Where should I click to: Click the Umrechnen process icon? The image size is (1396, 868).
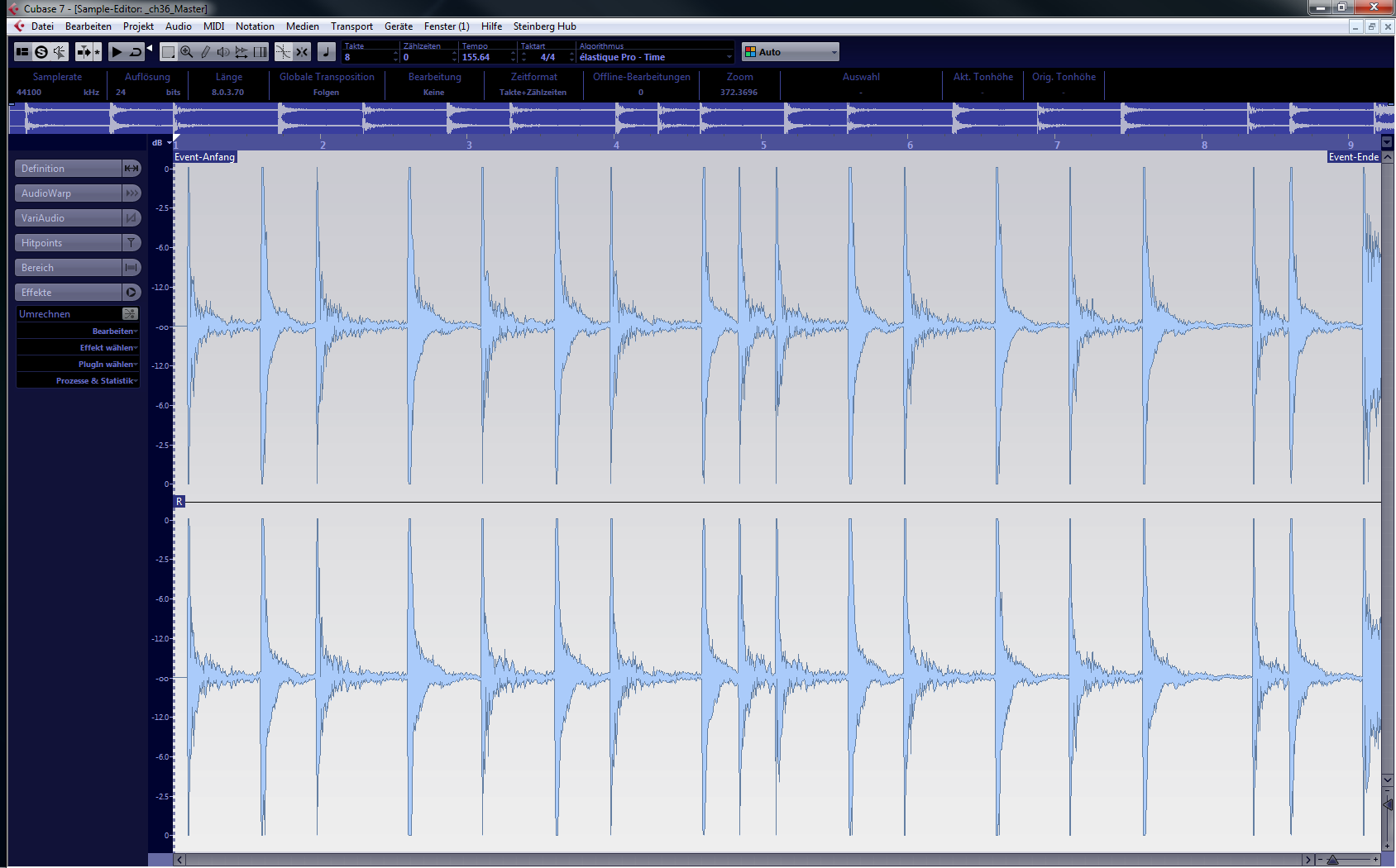click(130, 314)
